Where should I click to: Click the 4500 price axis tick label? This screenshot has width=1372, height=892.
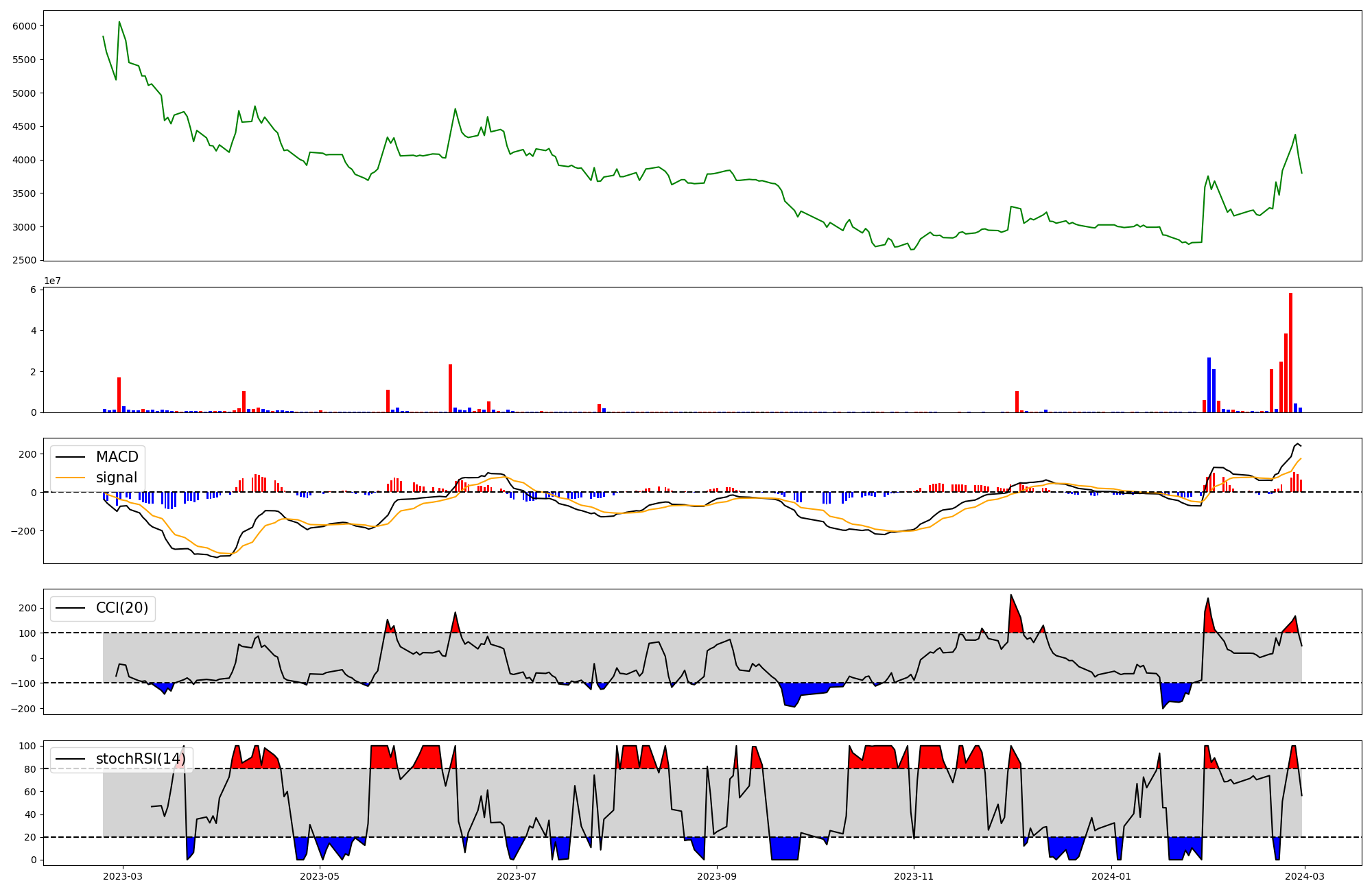(x=24, y=126)
